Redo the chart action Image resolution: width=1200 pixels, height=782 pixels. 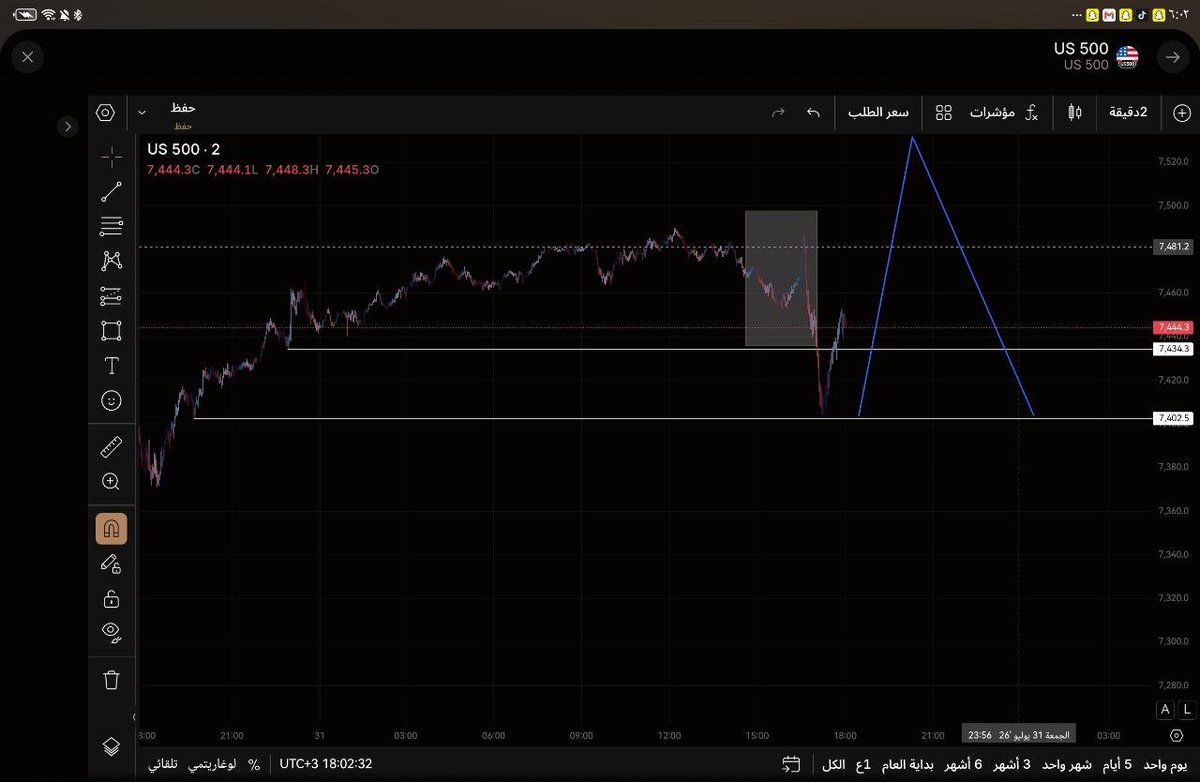point(779,113)
